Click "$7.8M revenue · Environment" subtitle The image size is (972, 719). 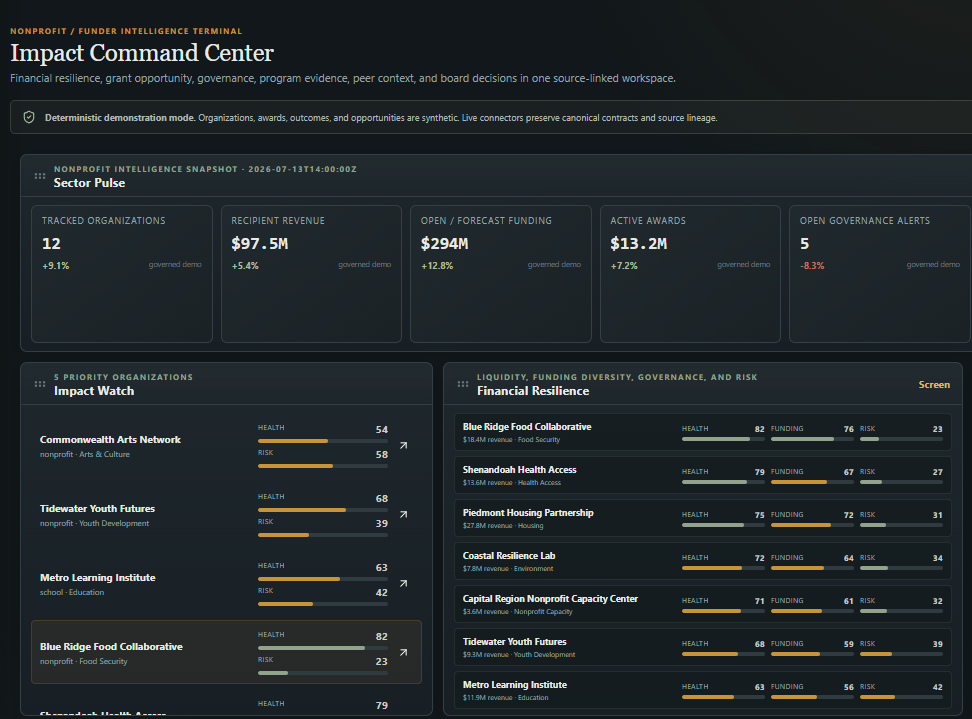click(508, 568)
